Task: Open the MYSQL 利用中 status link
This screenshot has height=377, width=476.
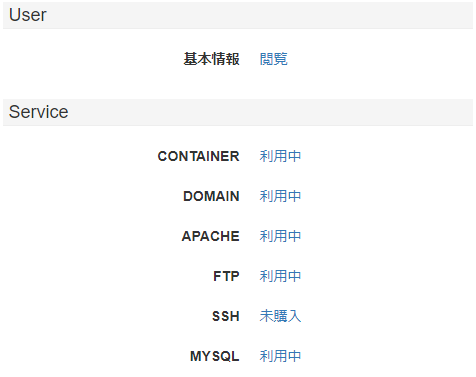Action: (x=280, y=356)
